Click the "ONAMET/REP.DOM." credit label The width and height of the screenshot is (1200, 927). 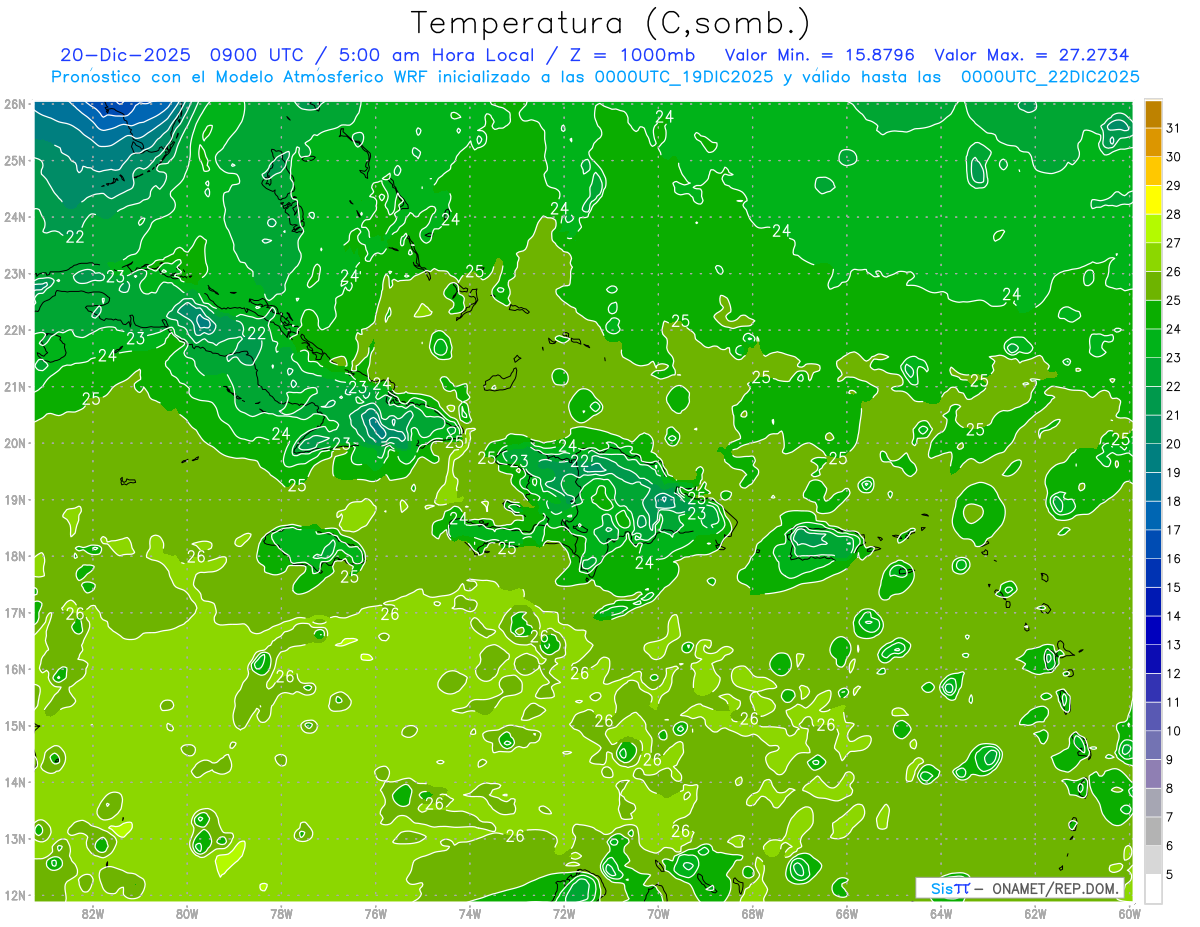(x=1058, y=888)
